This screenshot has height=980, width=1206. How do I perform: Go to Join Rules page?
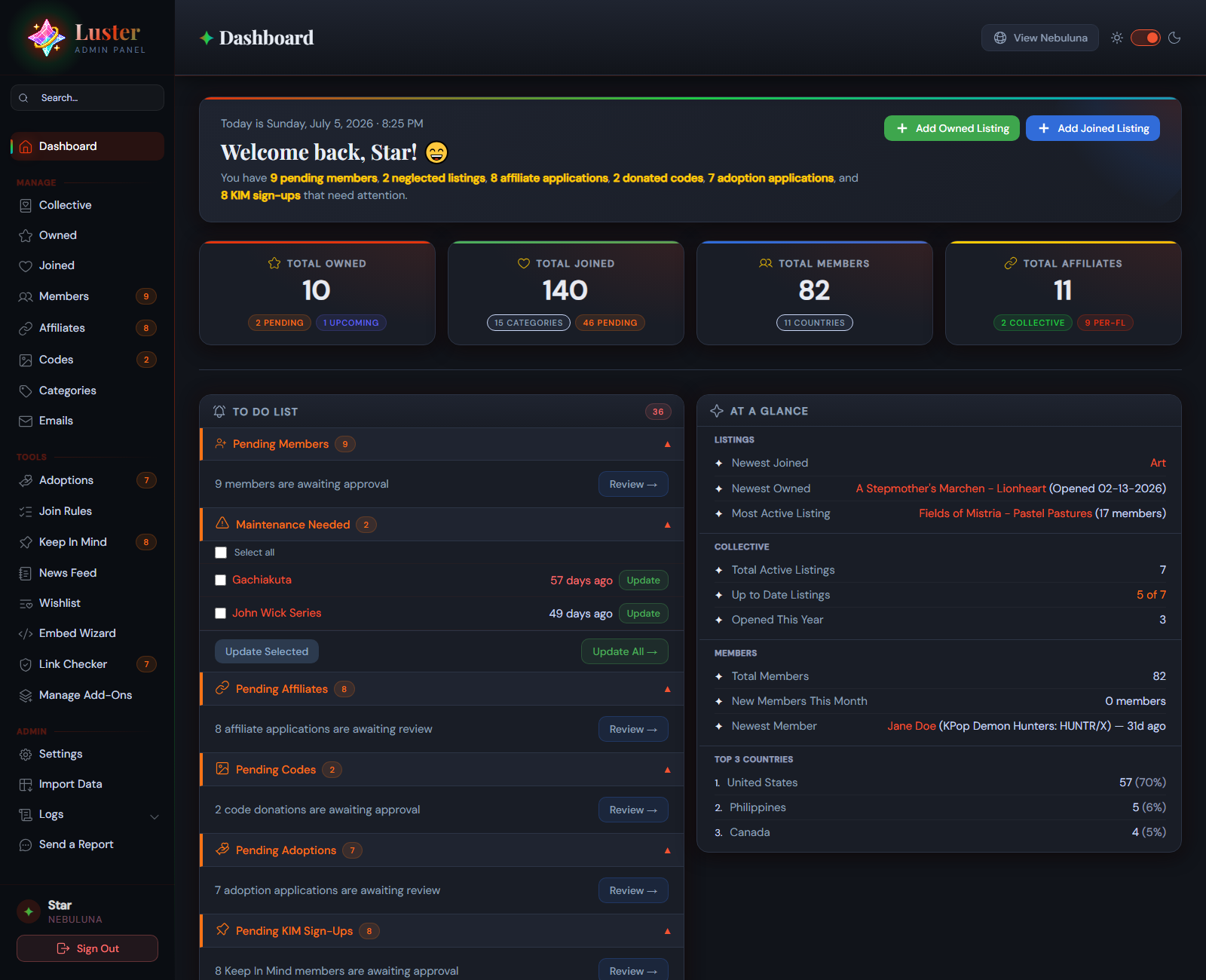point(87,512)
